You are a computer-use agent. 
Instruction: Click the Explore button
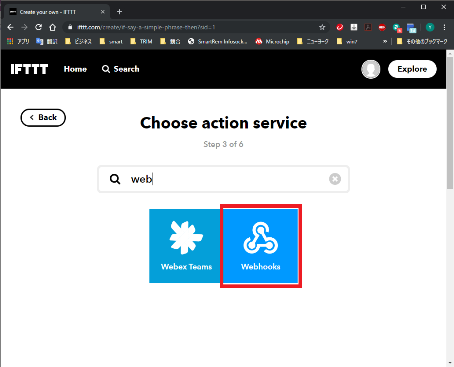(x=412, y=69)
